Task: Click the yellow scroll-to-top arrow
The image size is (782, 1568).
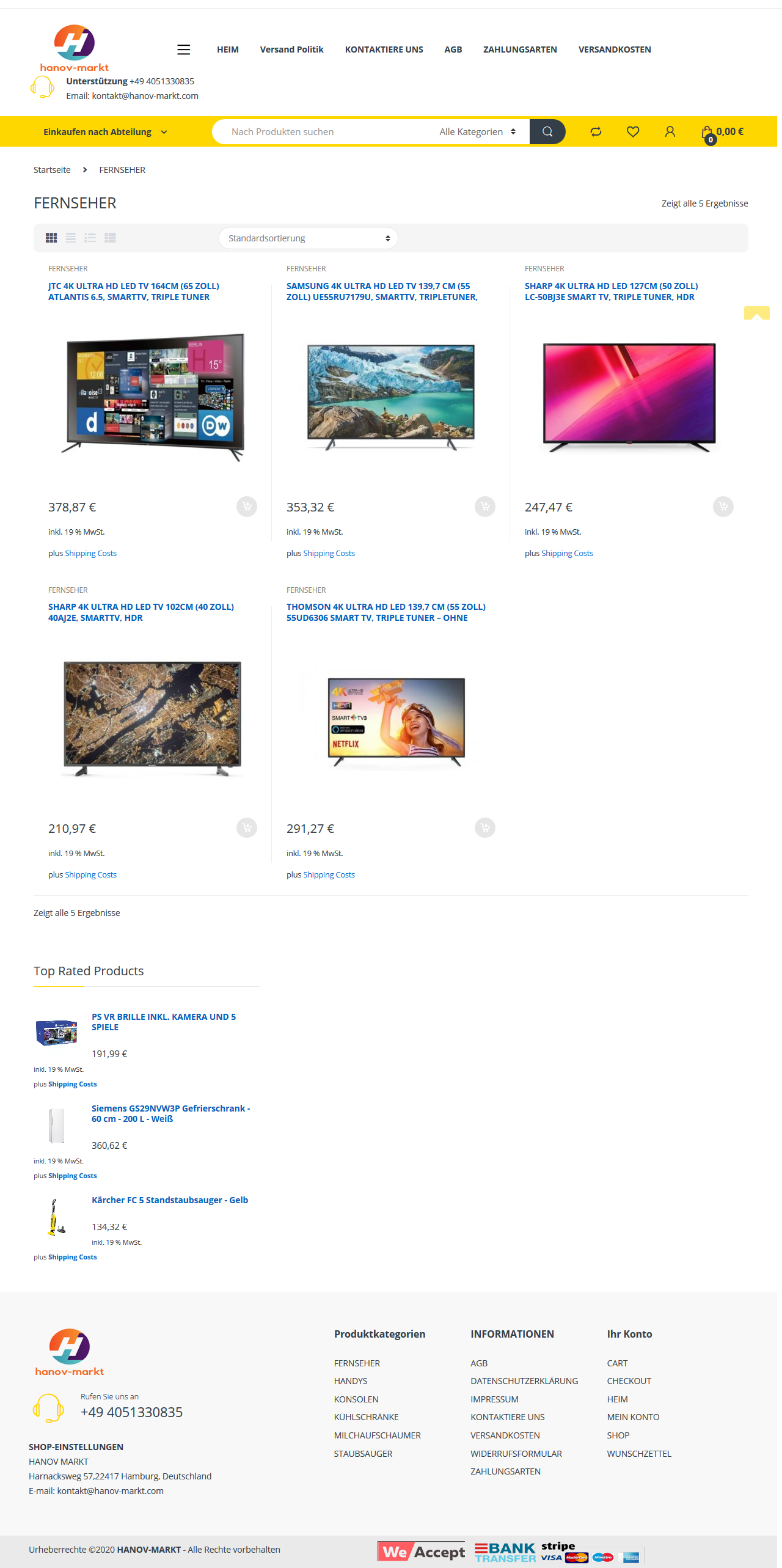Action: (756, 313)
